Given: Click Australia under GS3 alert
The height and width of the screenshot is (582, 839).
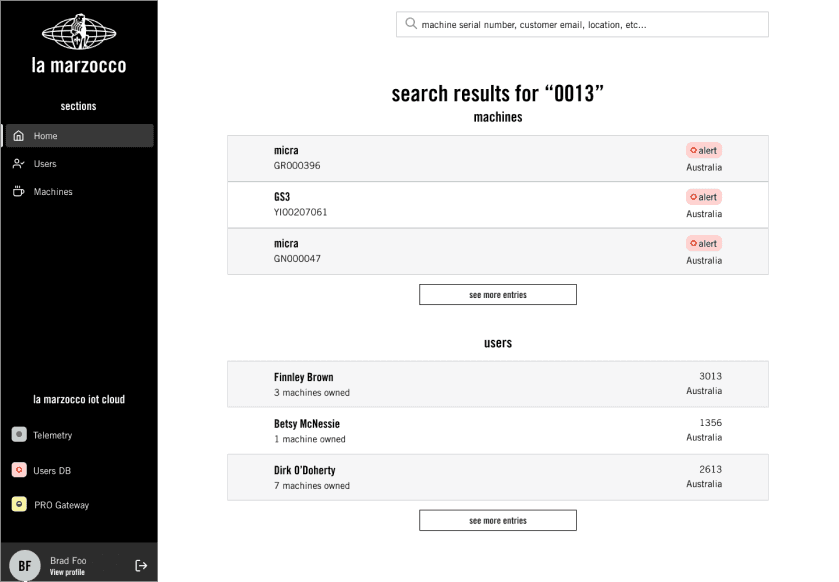Looking at the screenshot, I should [704, 214].
